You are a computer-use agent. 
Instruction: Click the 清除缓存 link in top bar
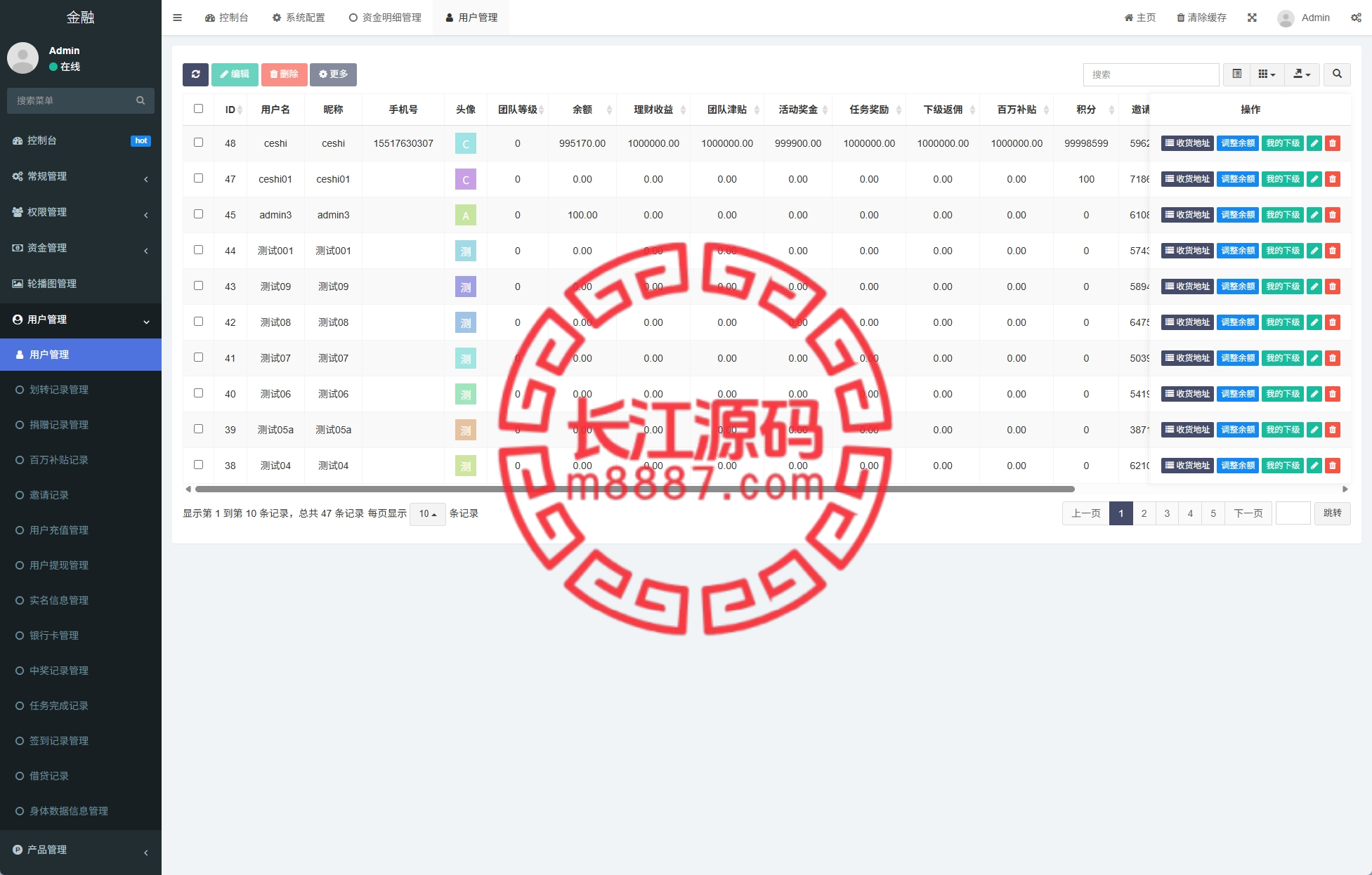pyautogui.click(x=1201, y=18)
